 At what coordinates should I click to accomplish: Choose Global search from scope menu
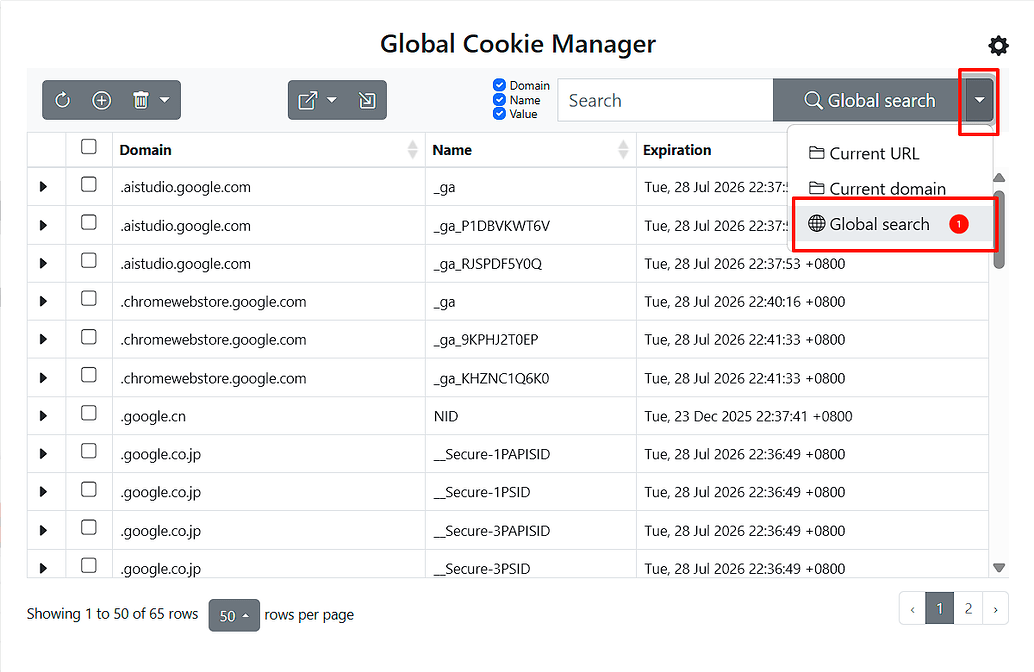(x=890, y=224)
